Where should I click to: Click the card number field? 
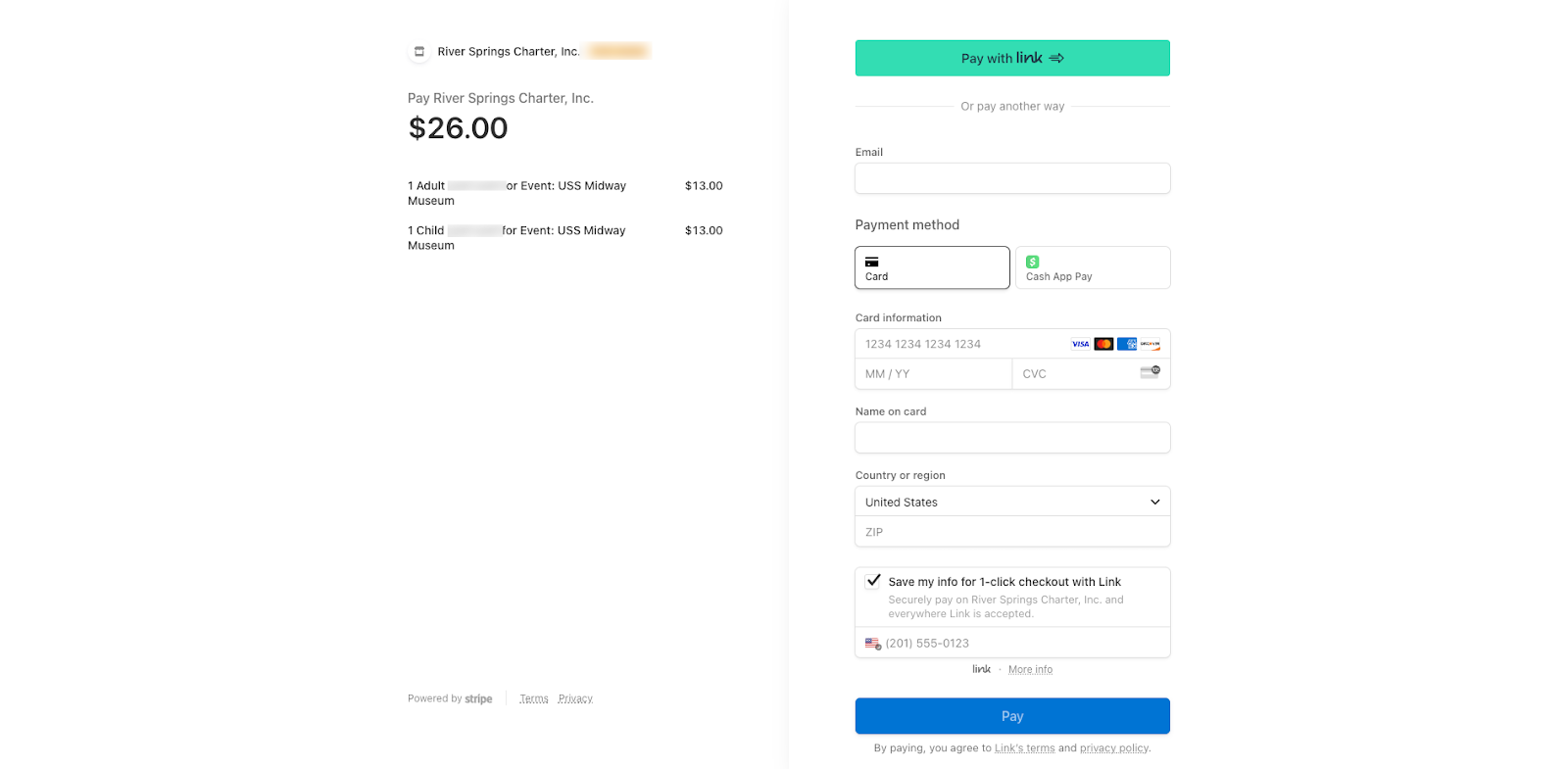pyautogui.click(x=960, y=344)
